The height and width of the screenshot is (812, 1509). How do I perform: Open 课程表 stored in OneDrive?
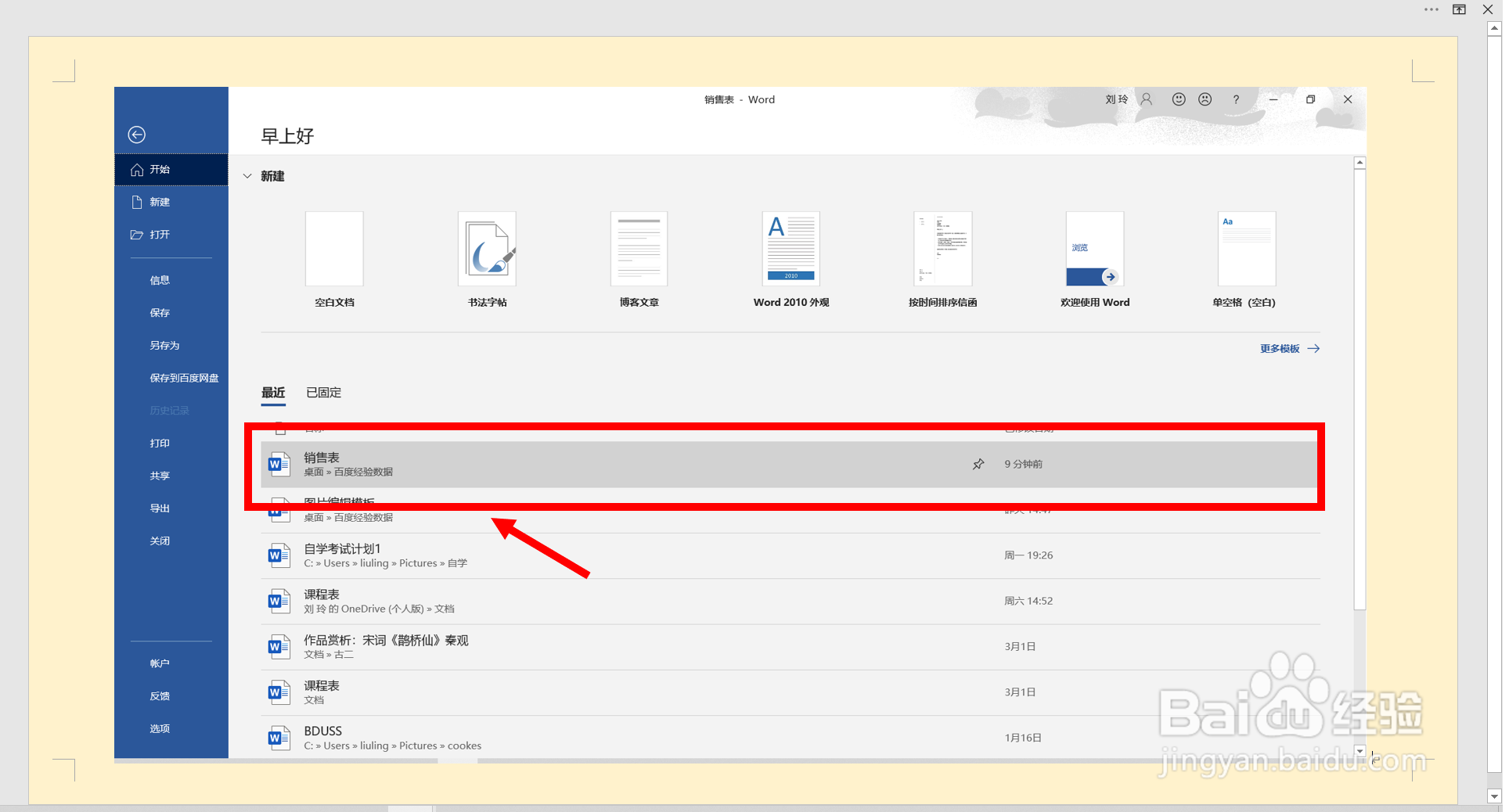[x=791, y=602]
